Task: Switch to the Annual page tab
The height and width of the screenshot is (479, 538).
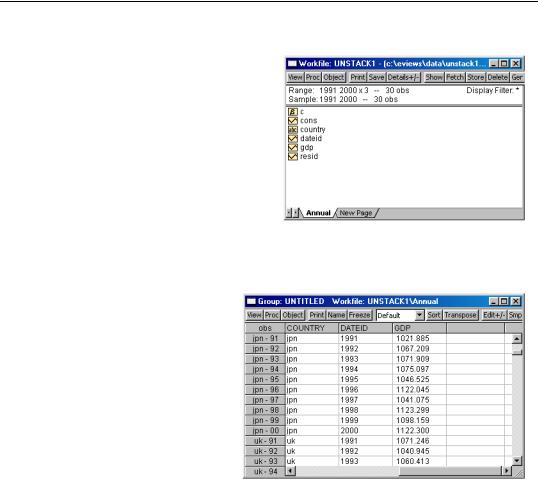Action: point(318,213)
